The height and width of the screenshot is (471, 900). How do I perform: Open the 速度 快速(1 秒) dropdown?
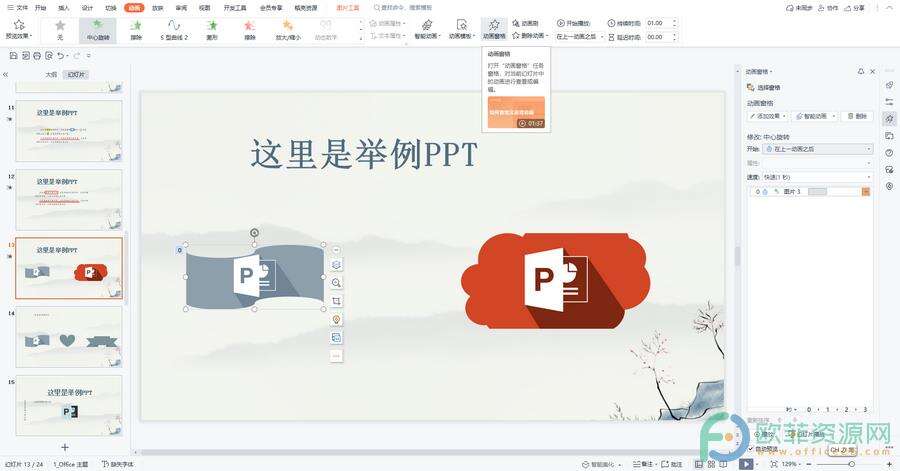click(x=818, y=177)
